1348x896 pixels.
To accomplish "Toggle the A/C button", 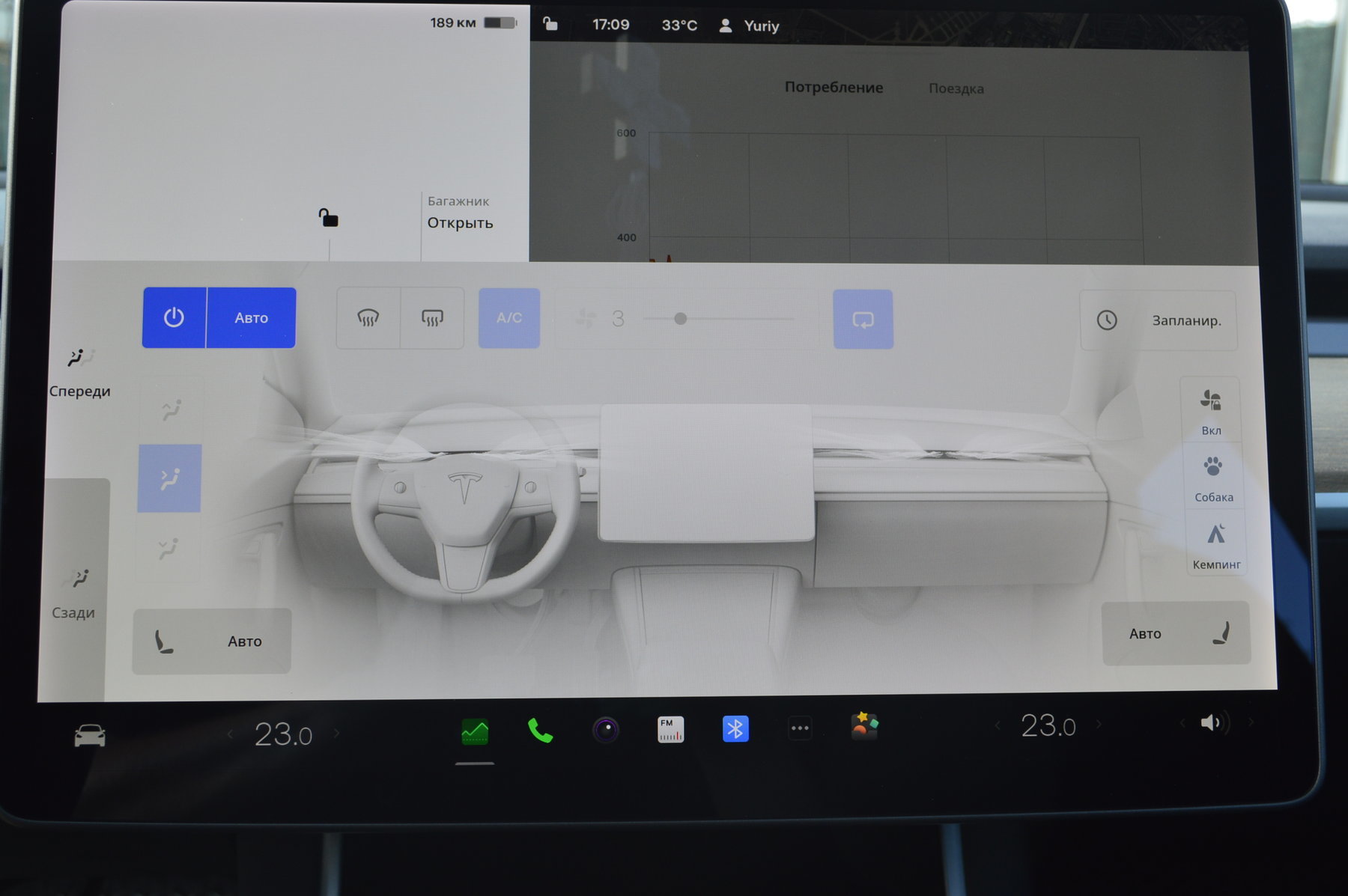I will [x=509, y=318].
